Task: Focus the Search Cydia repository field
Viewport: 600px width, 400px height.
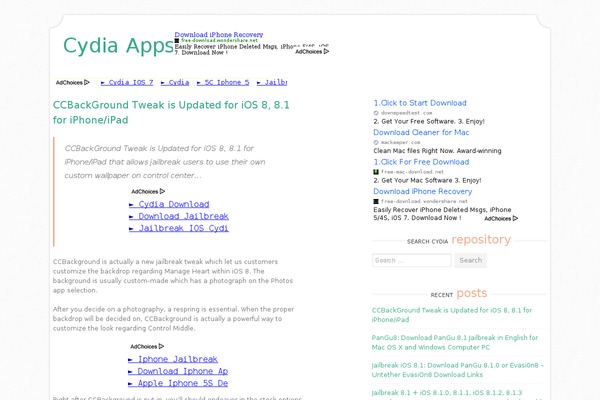Action: coord(412,260)
